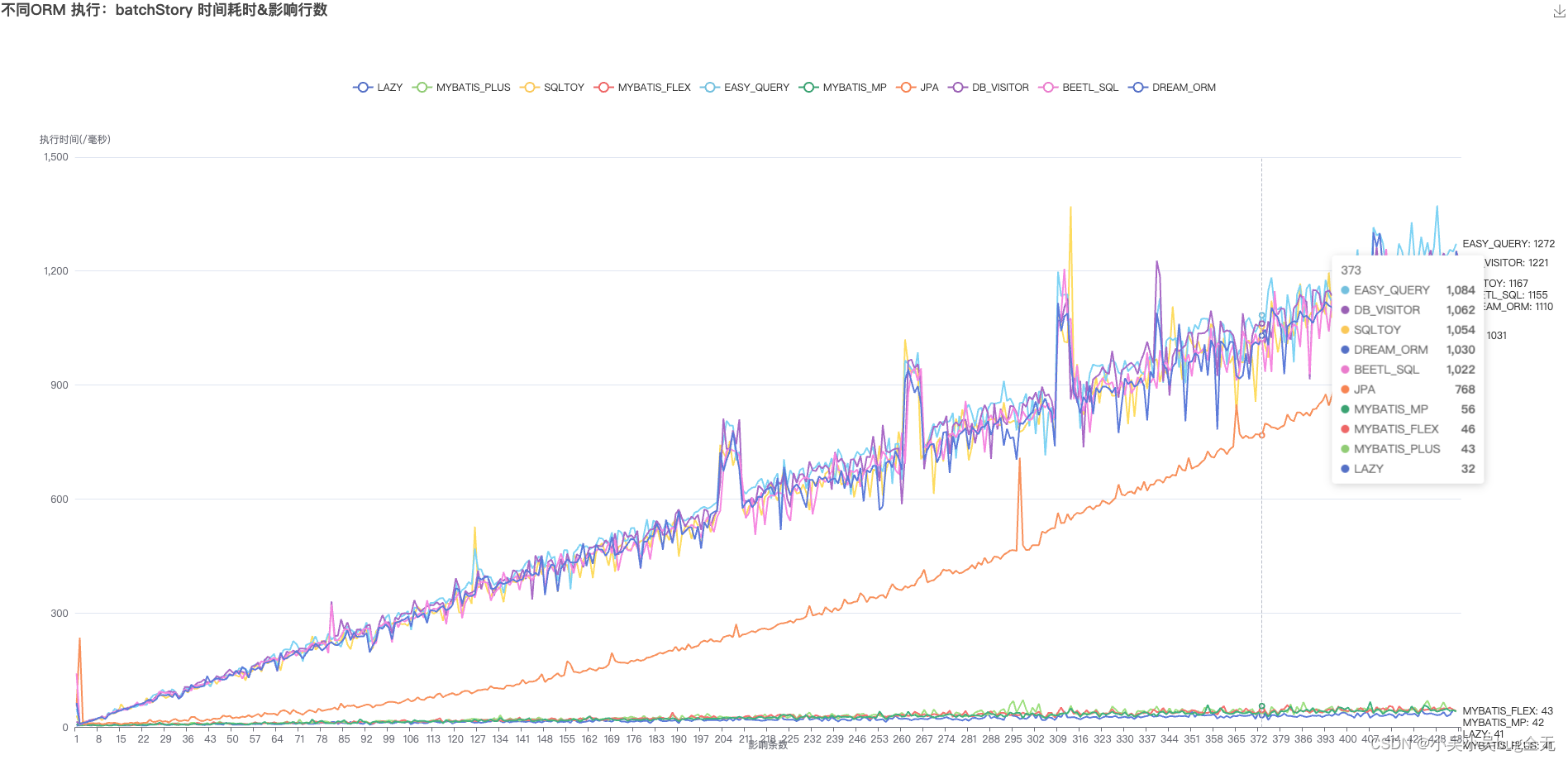This screenshot has width=1568, height=760.
Task: Toggle the SQLTOY legend item
Action: pos(552,88)
